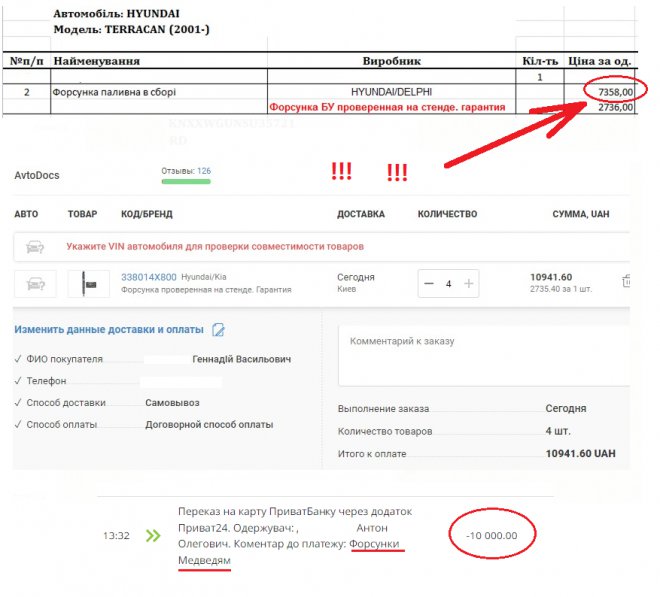Delete the item using trash icon
Viewport: 660px width, 597px height.
626,283
